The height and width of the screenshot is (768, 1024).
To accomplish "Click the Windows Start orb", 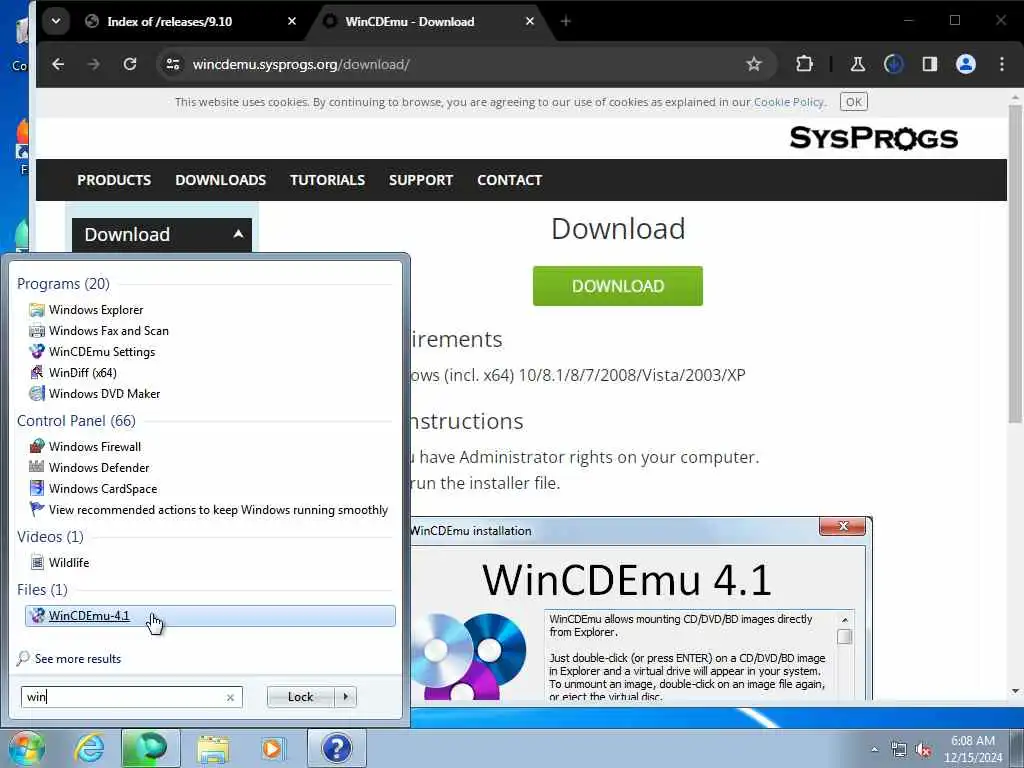I will 26,748.
